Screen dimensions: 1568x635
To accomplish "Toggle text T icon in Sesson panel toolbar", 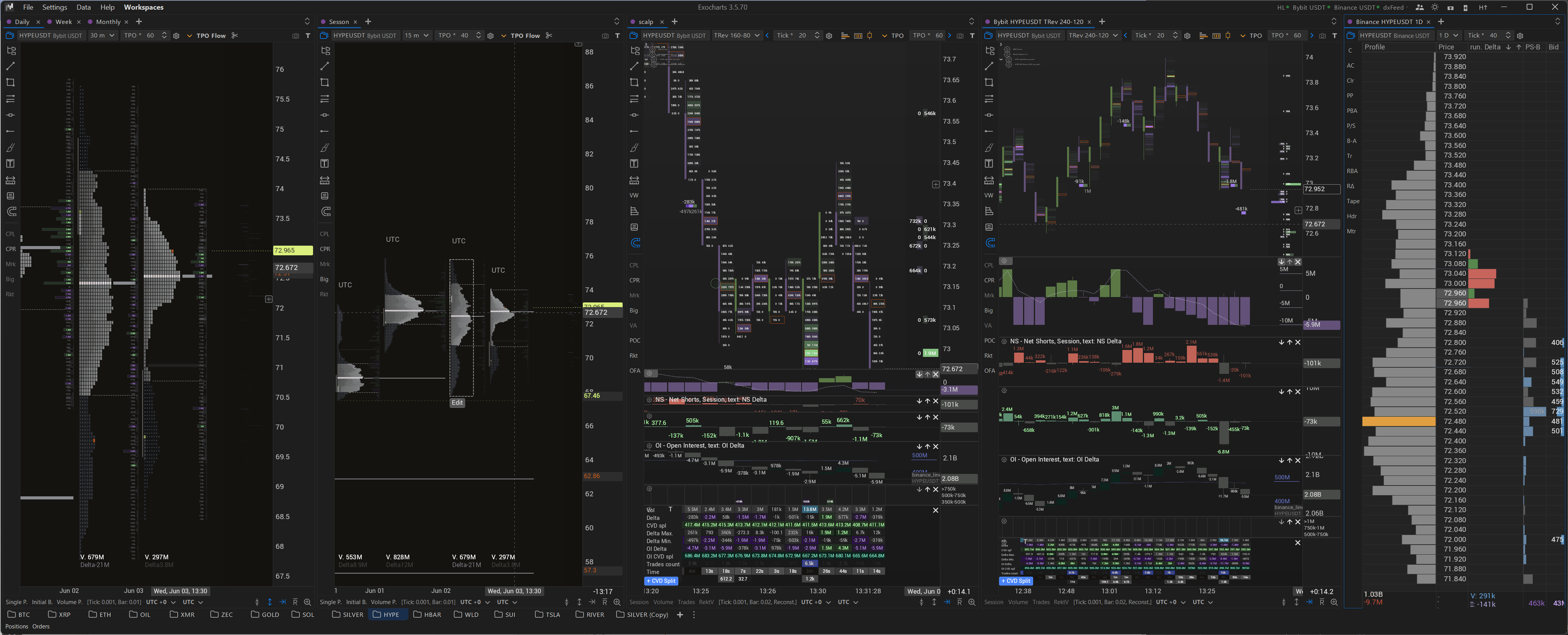I will [617, 36].
